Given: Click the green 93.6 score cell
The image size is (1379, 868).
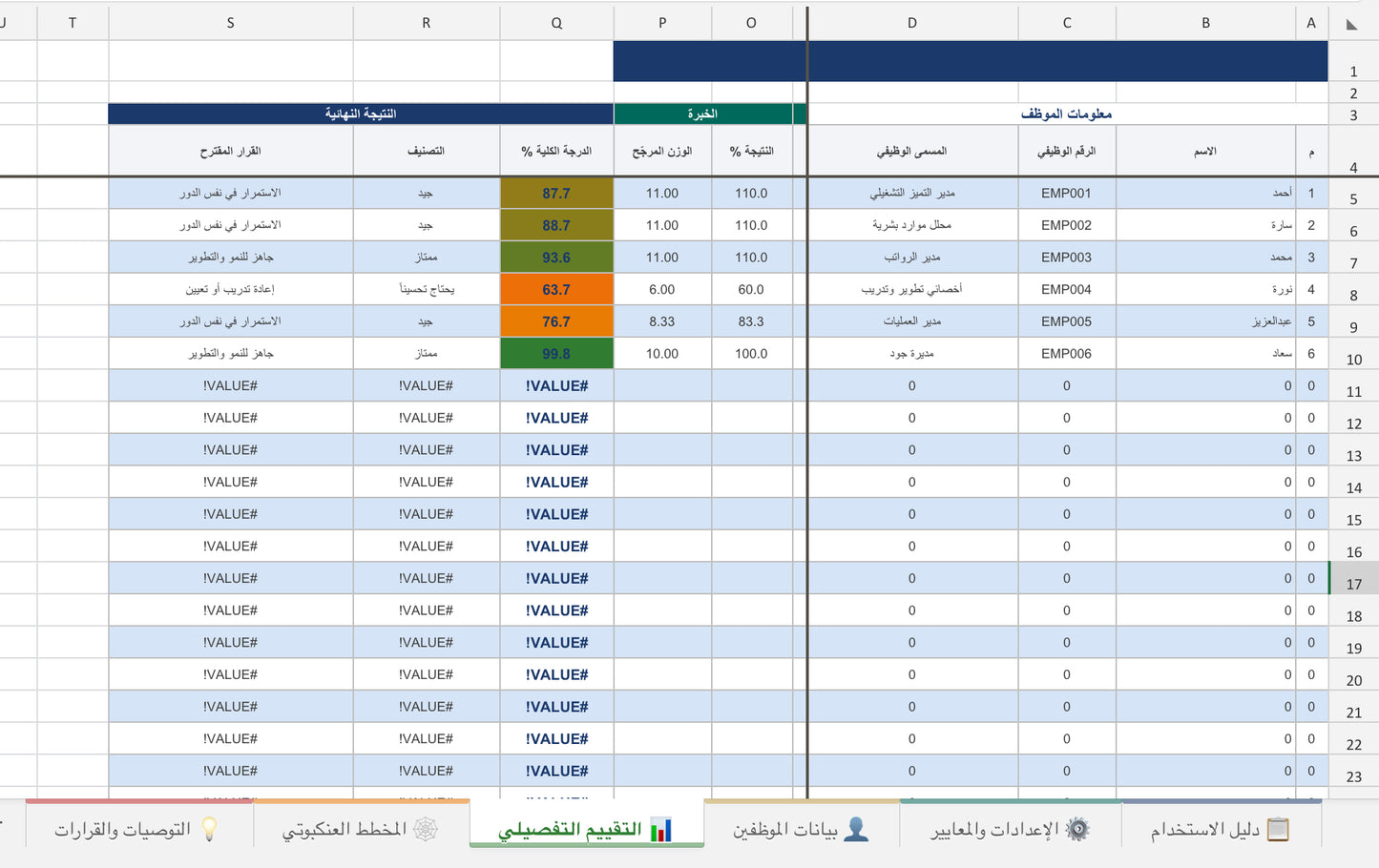Looking at the screenshot, I should tap(556, 258).
